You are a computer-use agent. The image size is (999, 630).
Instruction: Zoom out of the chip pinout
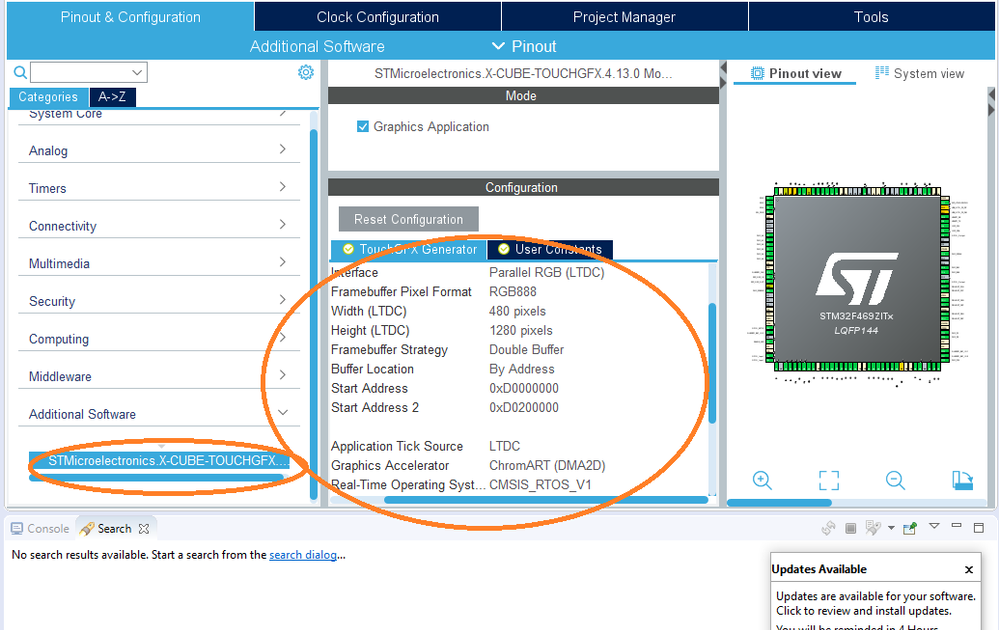pos(895,480)
